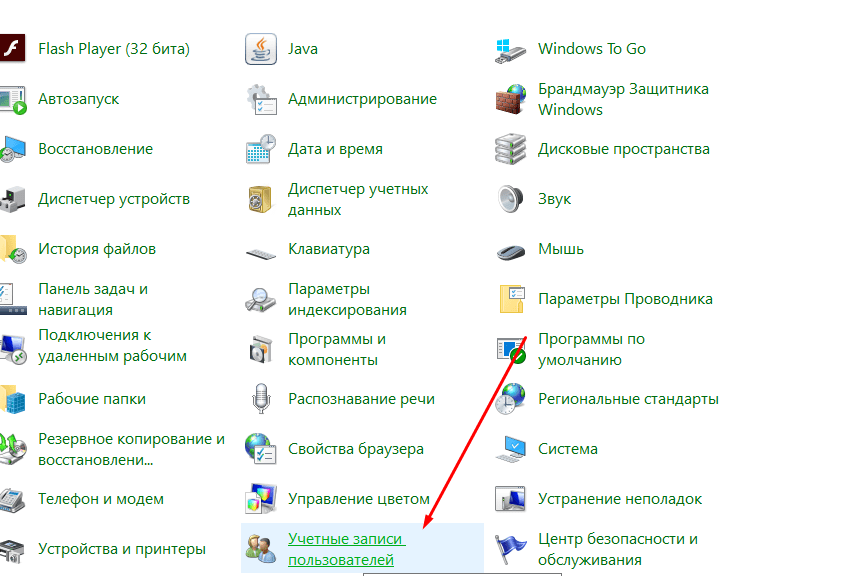The image size is (848, 576).
Task: Open the Свойства браузера link
Action: point(356,449)
